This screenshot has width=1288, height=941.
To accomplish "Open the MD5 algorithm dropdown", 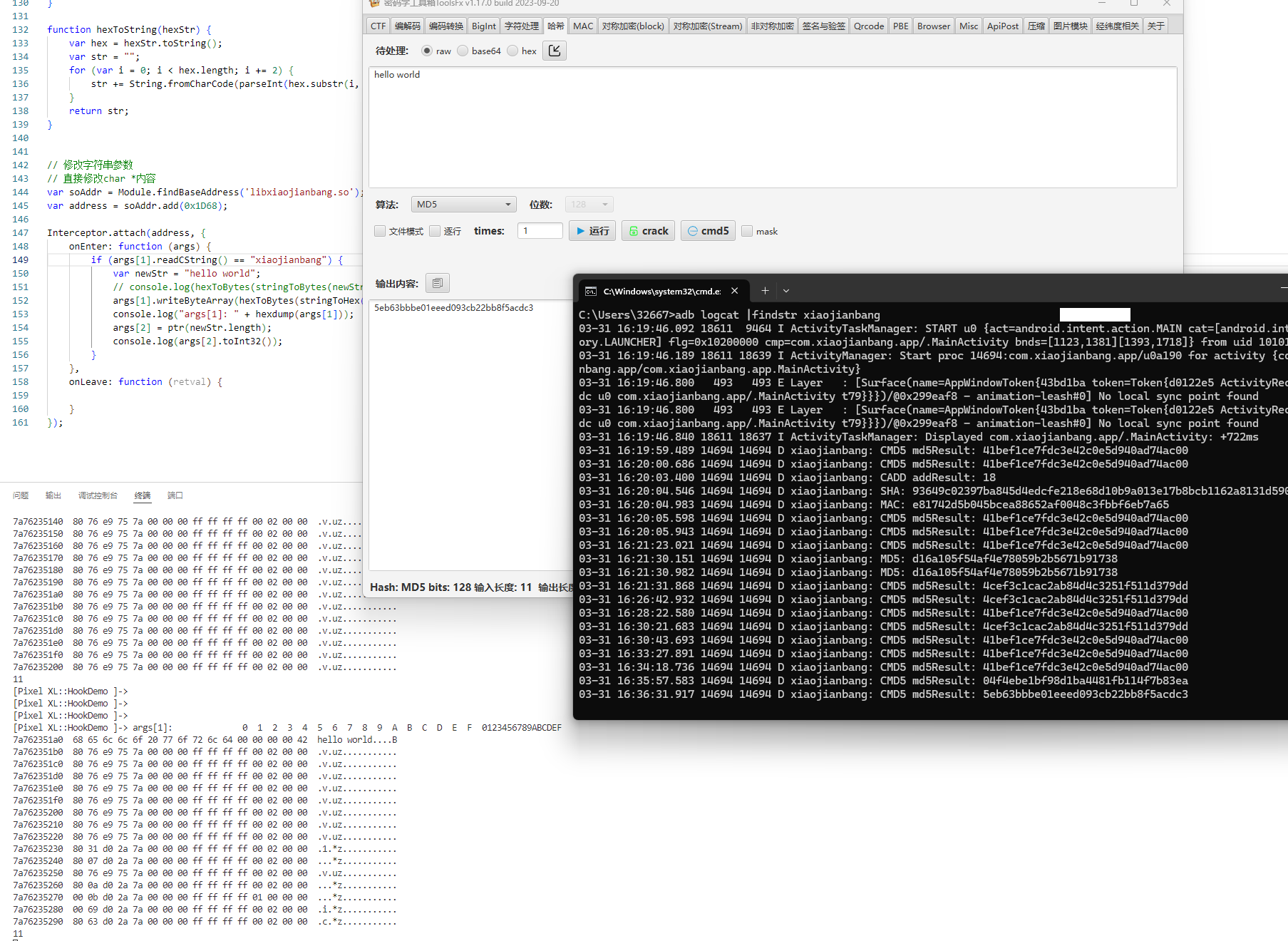I will [463, 205].
